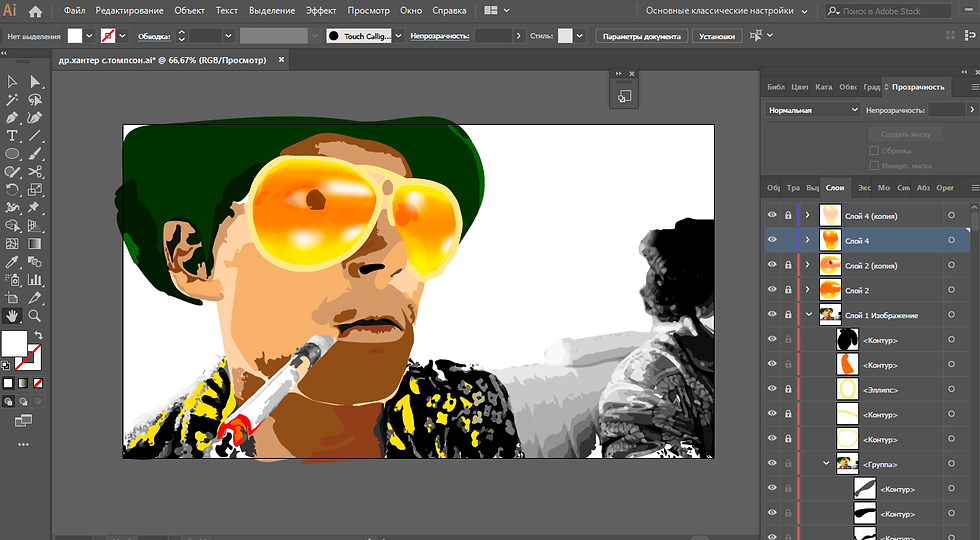
Task: Open the Просмотр menu
Action: pos(368,11)
